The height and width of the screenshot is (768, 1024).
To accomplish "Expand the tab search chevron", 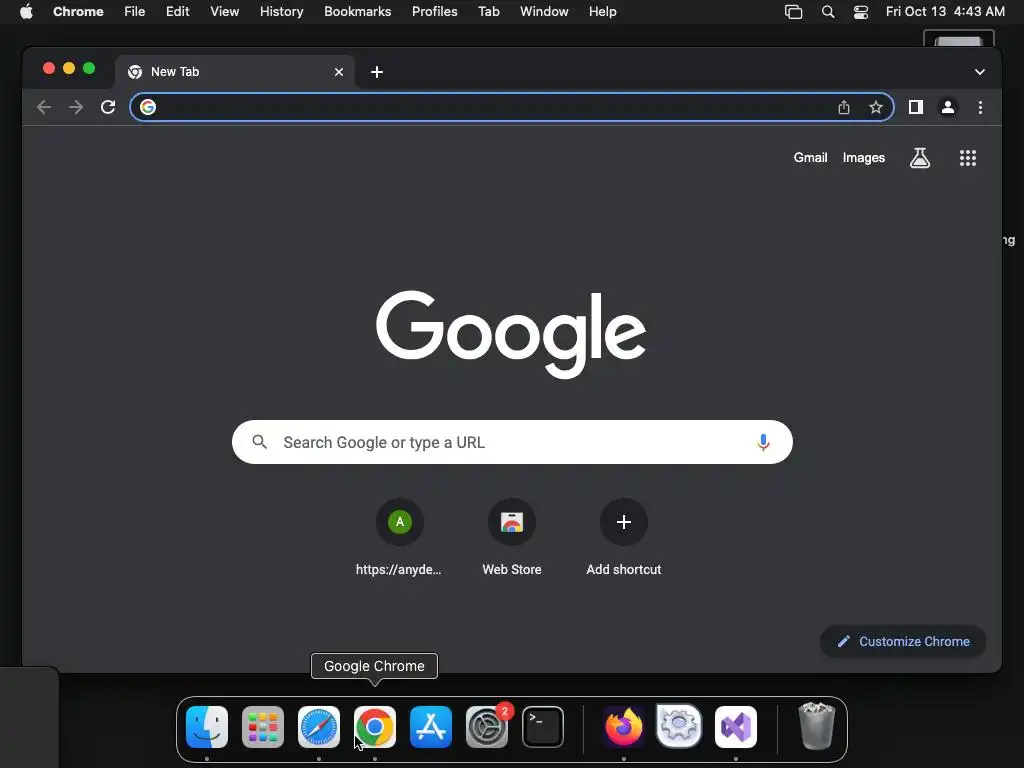I will [x=980, y=72].
